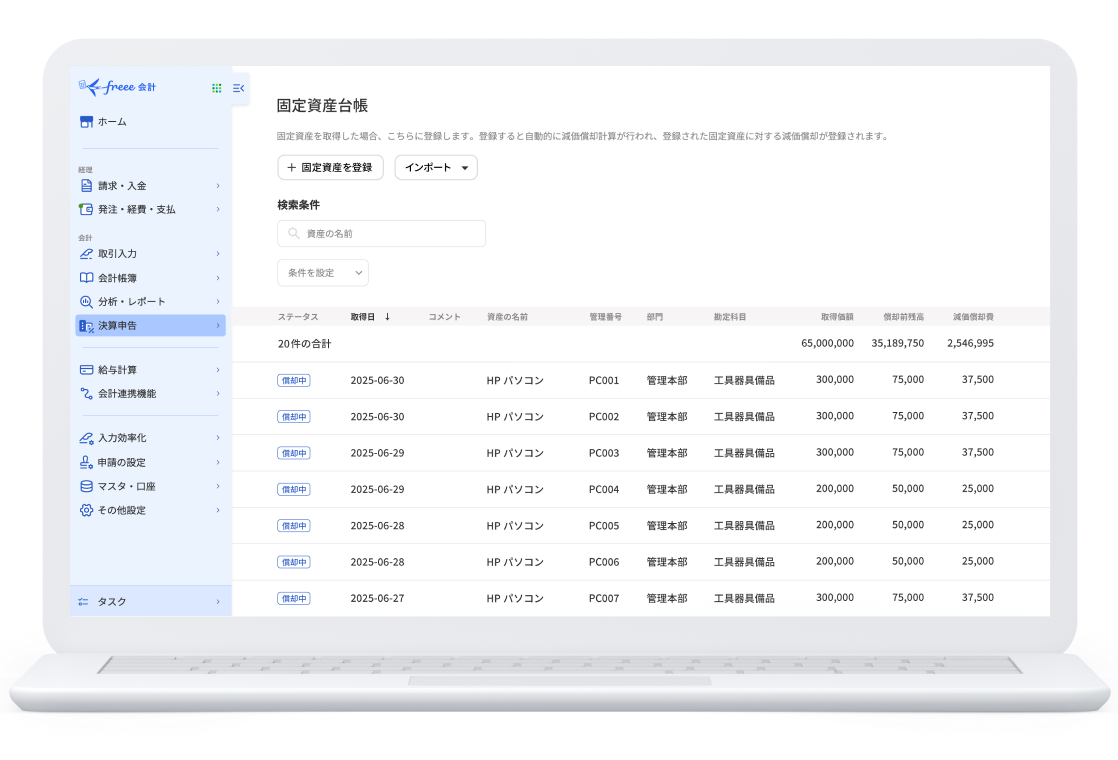Expand the 会計帳簿 submenu chevron
The width and height of the screenshot is (1118, 760).
[x=218, y=278]
